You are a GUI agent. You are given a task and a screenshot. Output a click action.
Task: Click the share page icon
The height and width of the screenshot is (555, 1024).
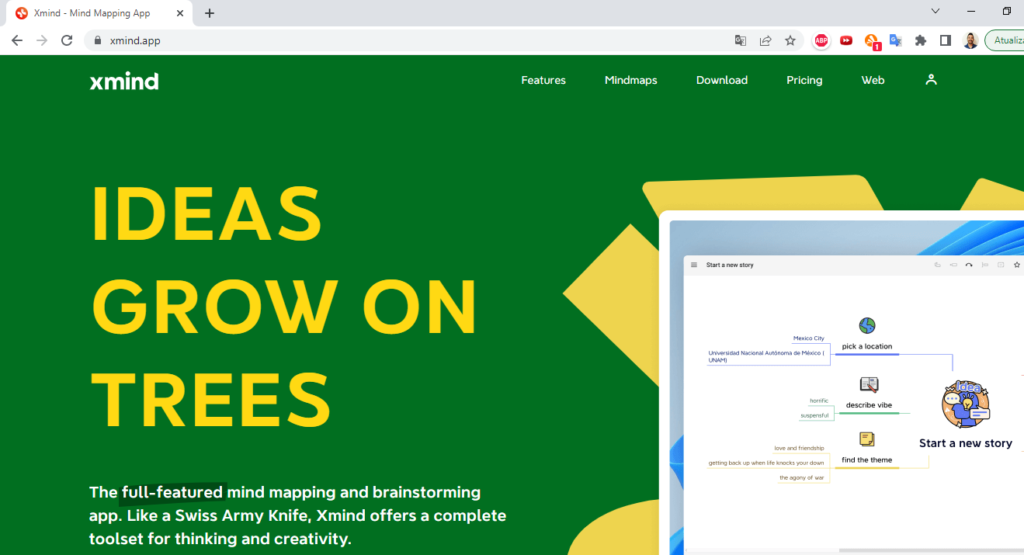765,40
